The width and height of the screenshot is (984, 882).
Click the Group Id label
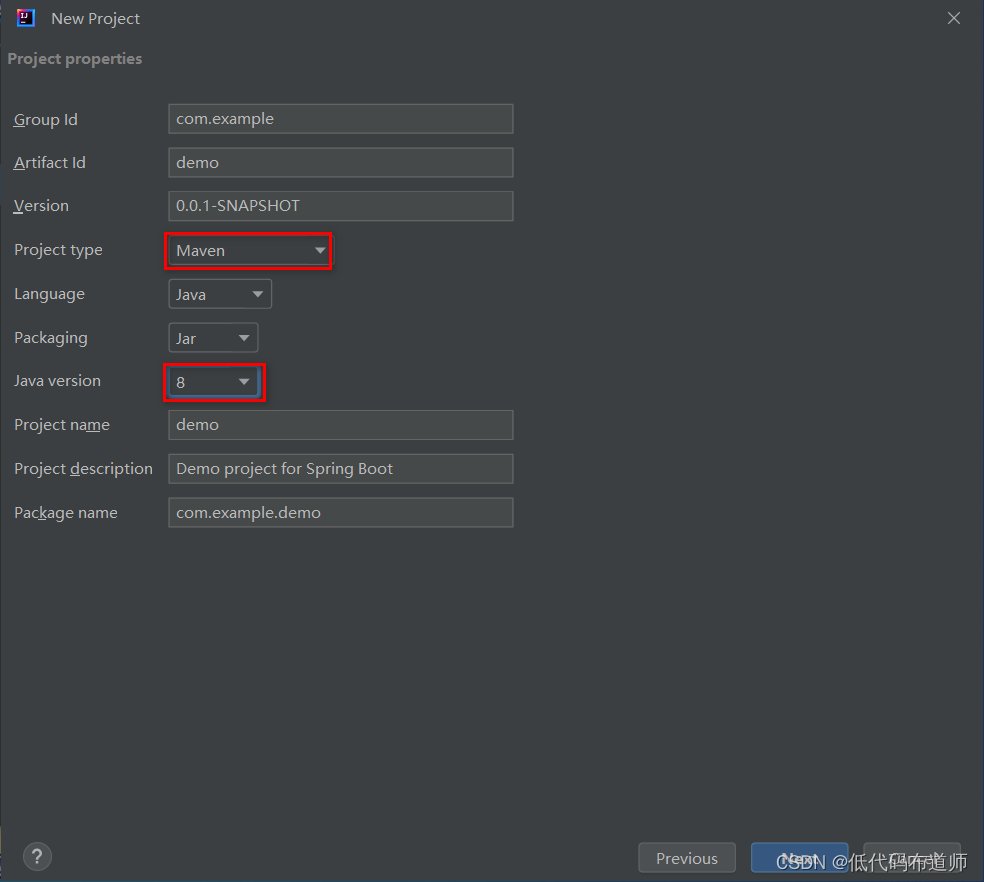tap(46, 119)
